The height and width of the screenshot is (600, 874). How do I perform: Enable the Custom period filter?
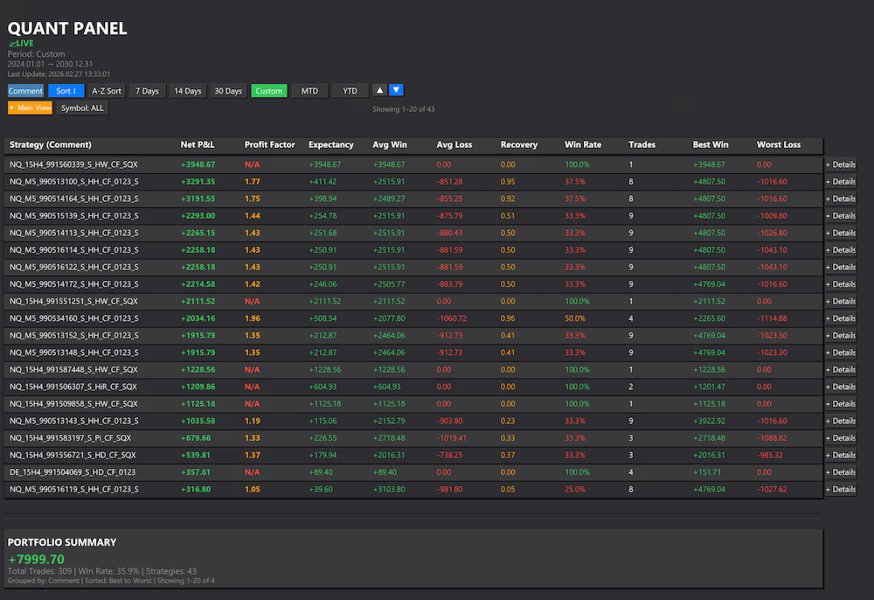(268, 90)
